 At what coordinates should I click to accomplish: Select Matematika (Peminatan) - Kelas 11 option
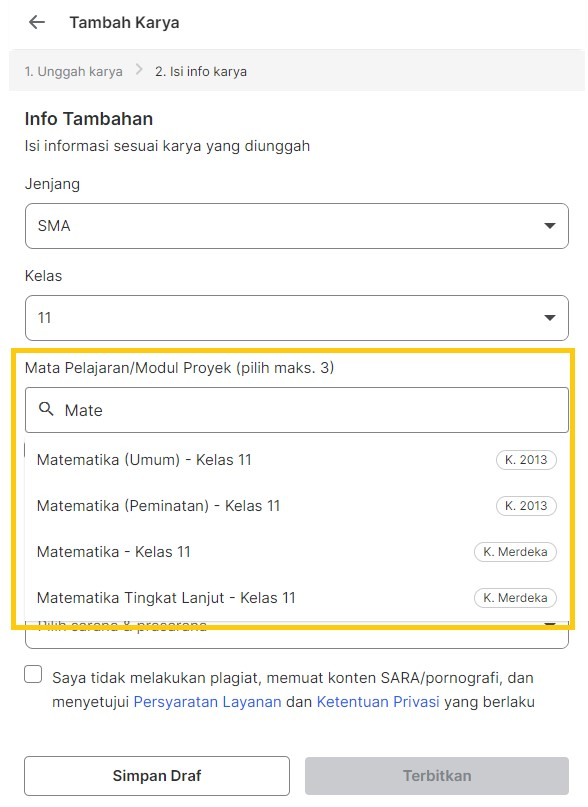[297, 506]
